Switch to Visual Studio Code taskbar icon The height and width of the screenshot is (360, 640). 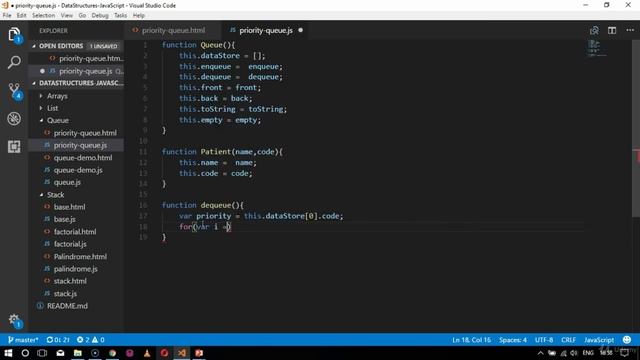(182, 353)
